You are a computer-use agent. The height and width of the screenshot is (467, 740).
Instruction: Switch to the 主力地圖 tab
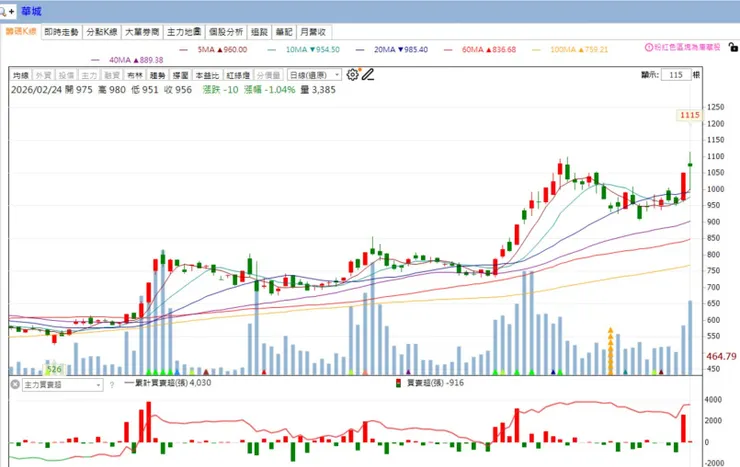point(184,32)
